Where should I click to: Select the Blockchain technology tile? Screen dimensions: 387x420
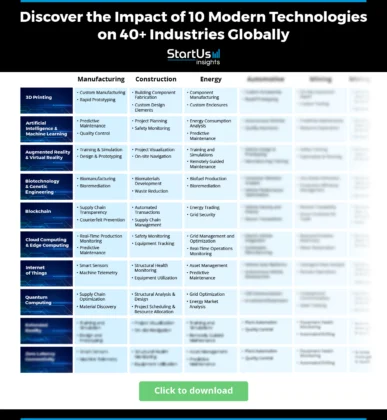(x=46, y=215)
